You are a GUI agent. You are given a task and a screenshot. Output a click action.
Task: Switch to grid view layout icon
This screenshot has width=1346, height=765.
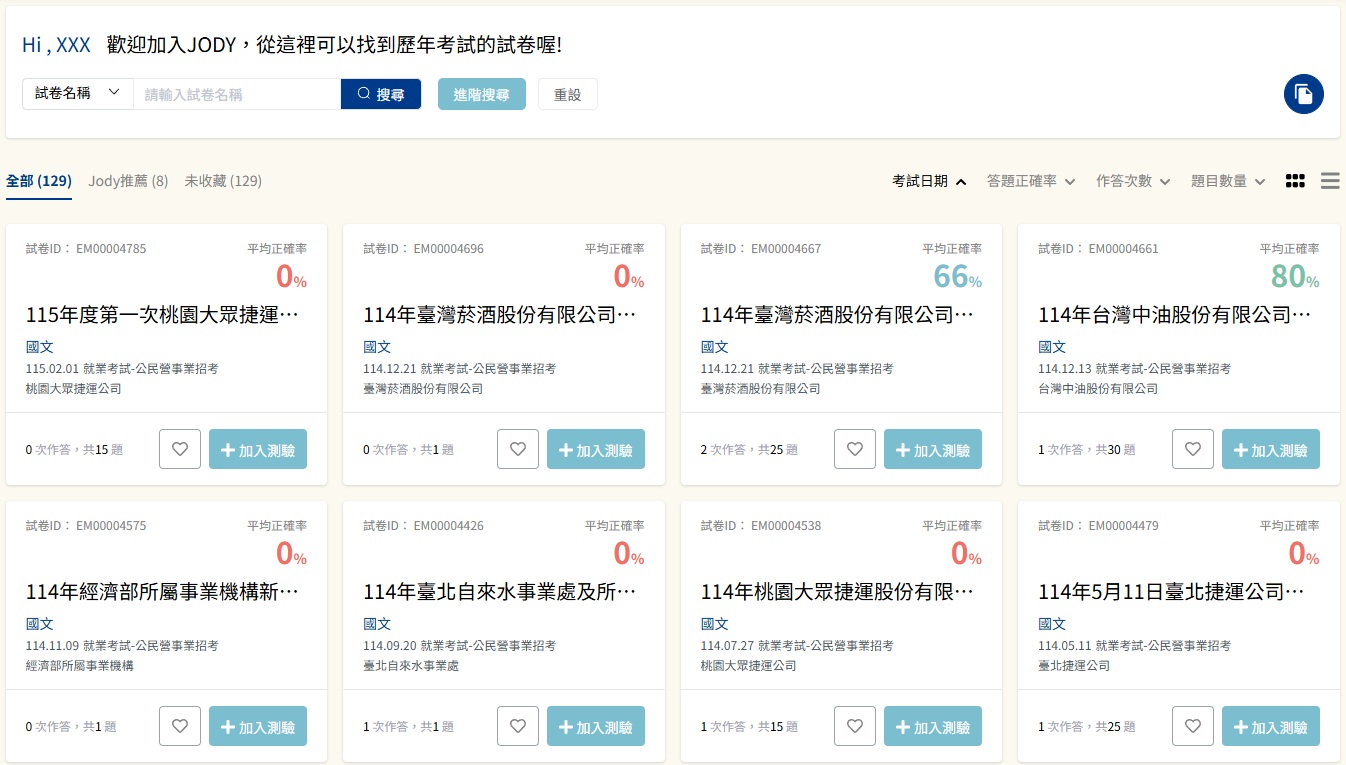[1295, 181]
